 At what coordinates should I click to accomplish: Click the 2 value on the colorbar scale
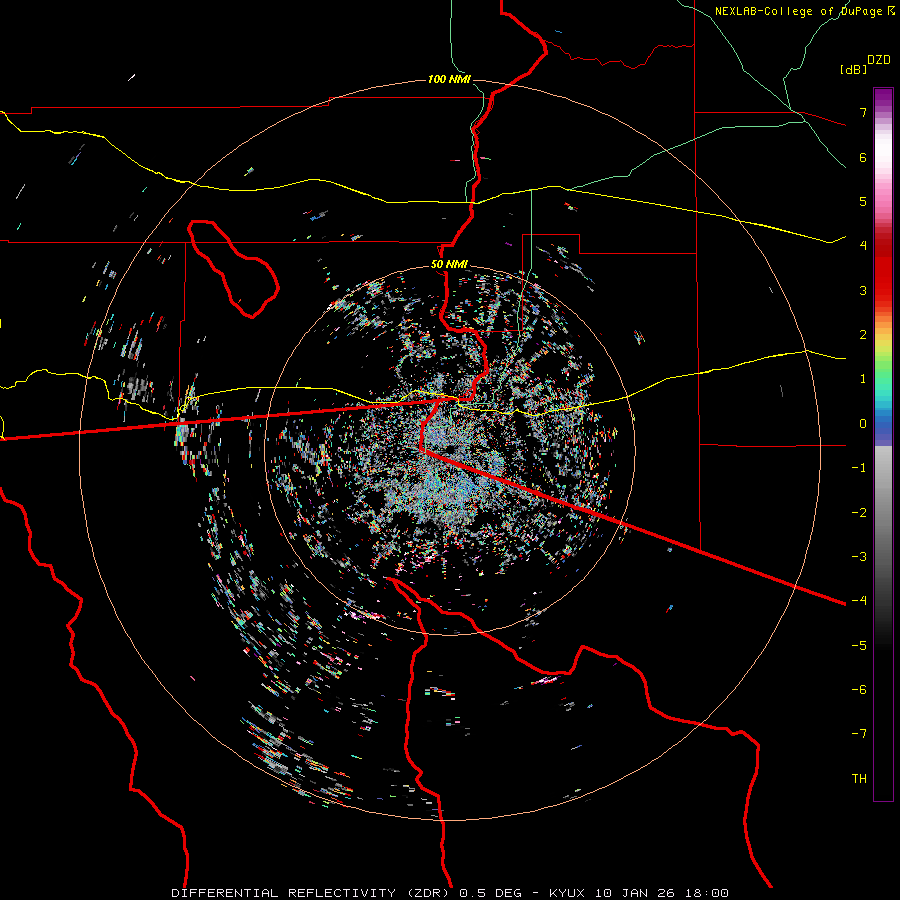(x=863, y=335)
